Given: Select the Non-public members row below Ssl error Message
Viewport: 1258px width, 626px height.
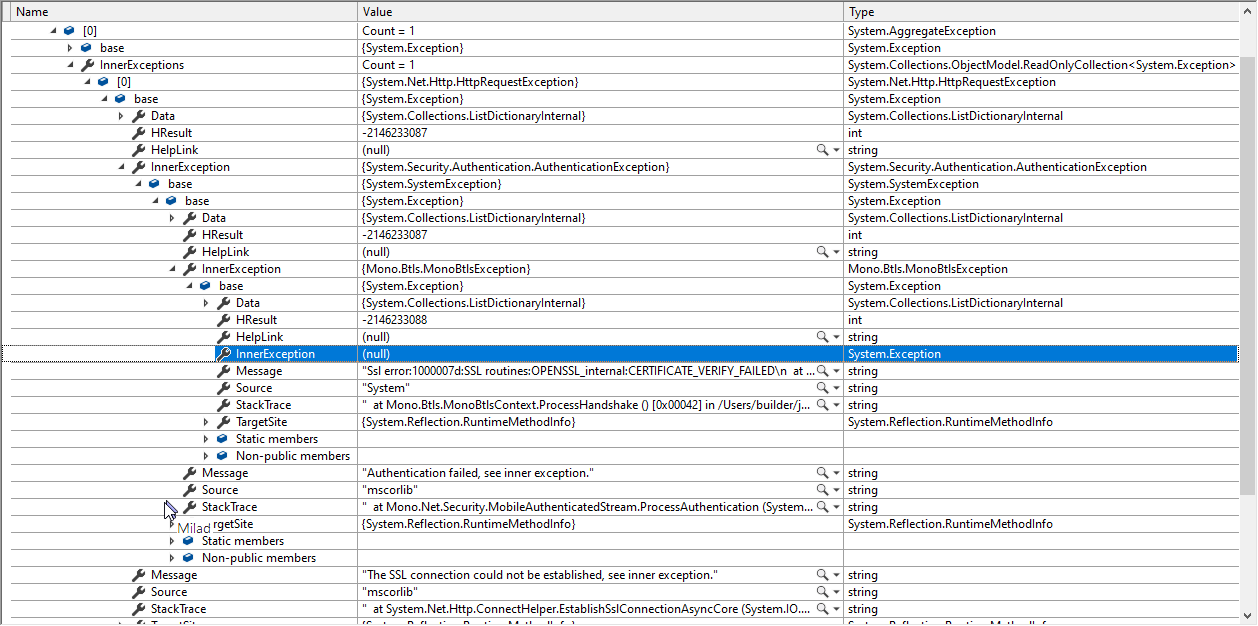Looking at the screenshot, I should (x=620, y=456).
